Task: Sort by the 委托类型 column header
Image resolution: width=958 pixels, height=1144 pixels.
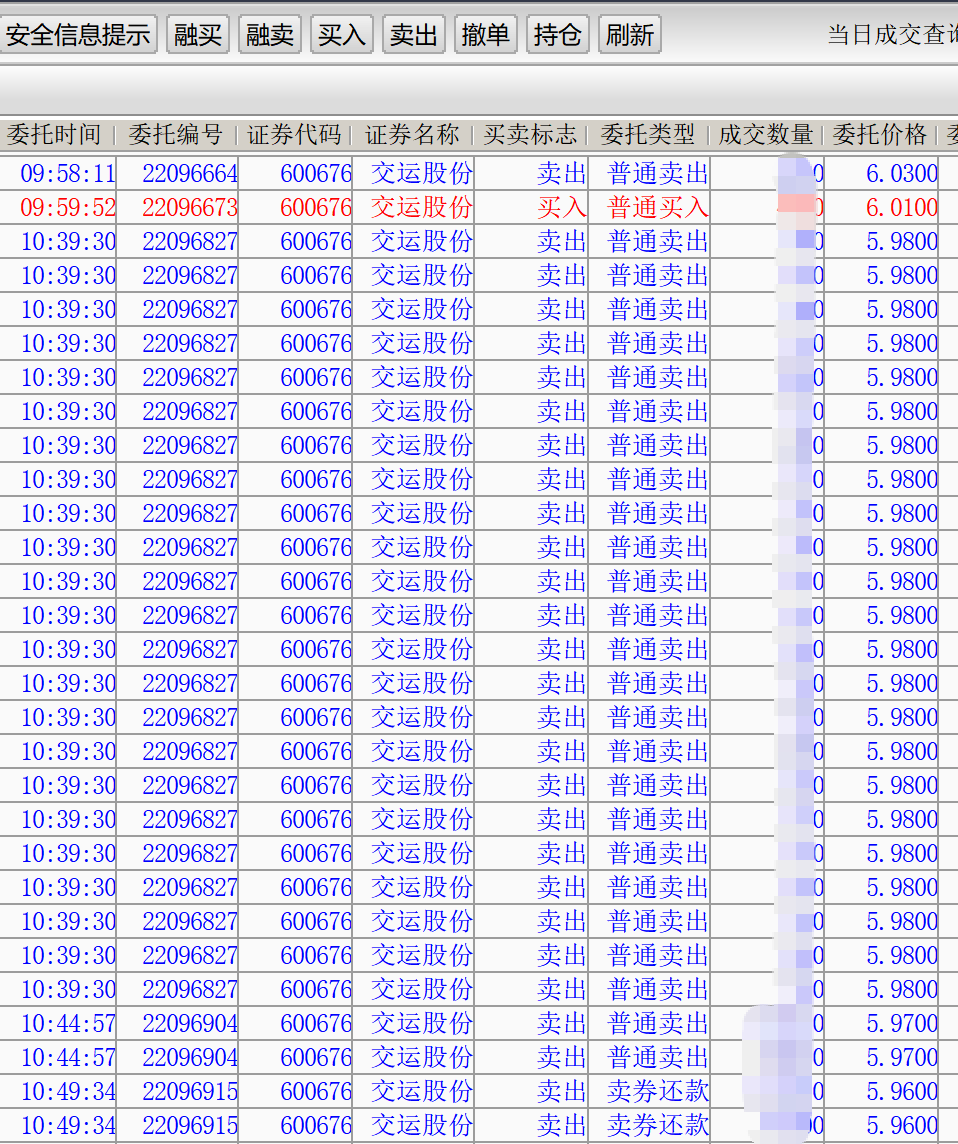Action: 648,134
